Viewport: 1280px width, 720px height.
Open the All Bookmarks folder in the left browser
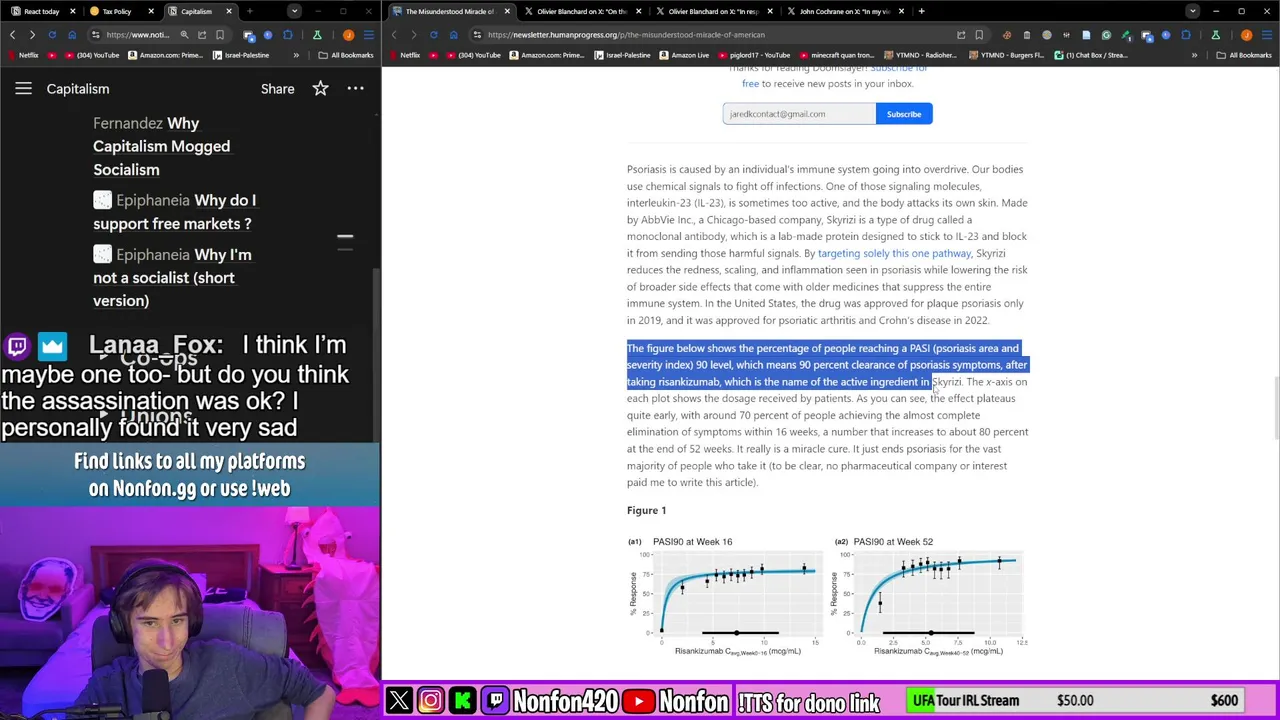click(x=346, y=55)
